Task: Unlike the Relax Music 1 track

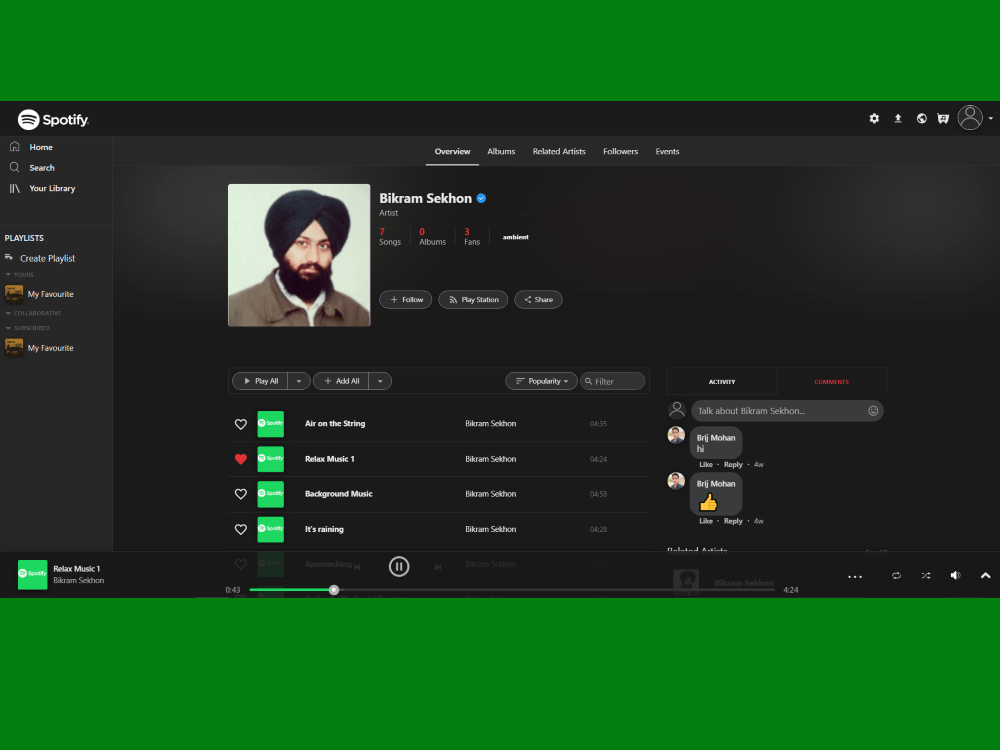Action: (240, 458)
